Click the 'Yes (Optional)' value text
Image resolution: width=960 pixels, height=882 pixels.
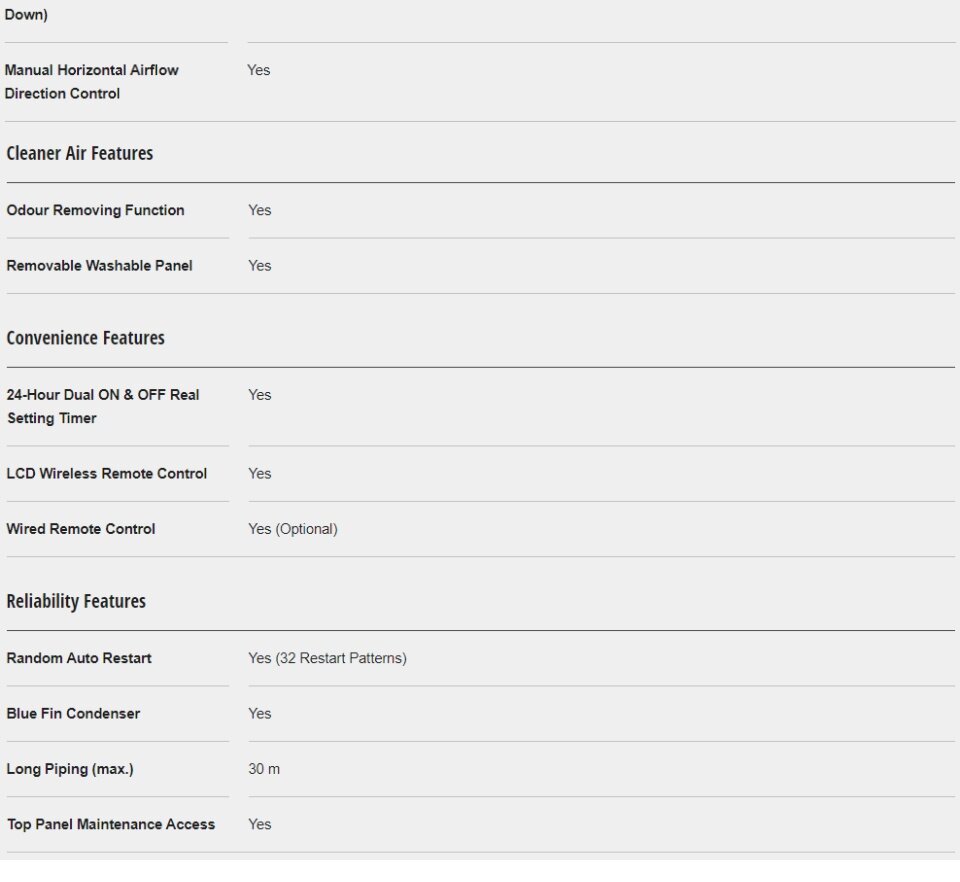pos(292,529)
